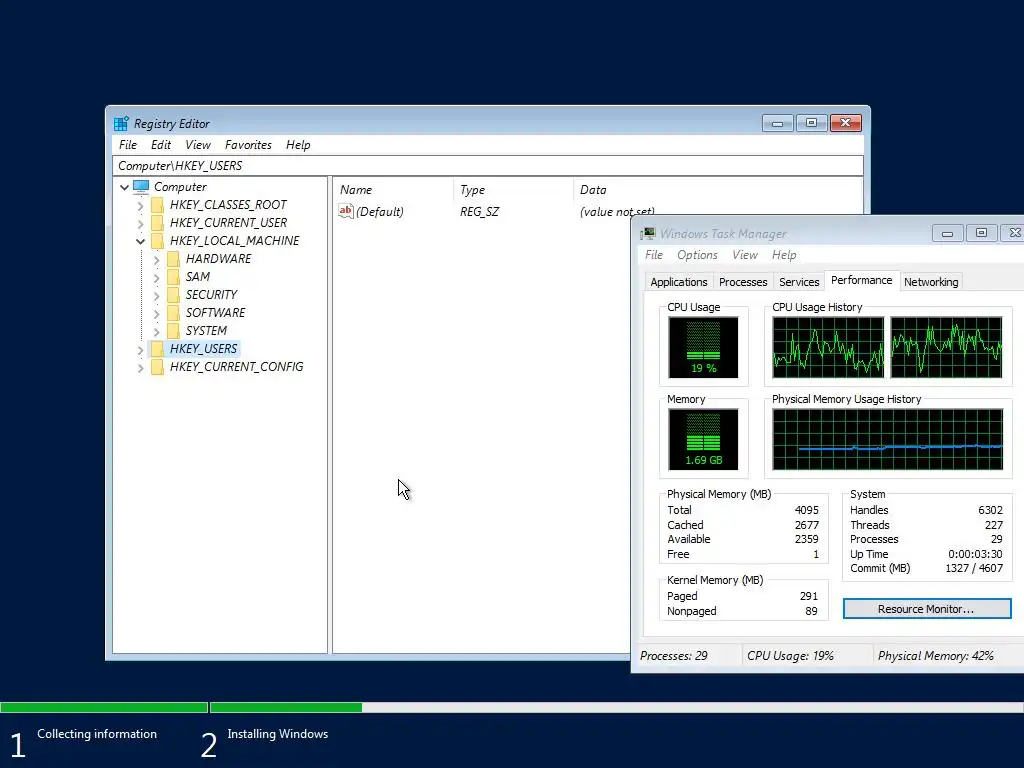Open the Registry Editor Edit menu

pyautogui.click(x=161, y=145)
